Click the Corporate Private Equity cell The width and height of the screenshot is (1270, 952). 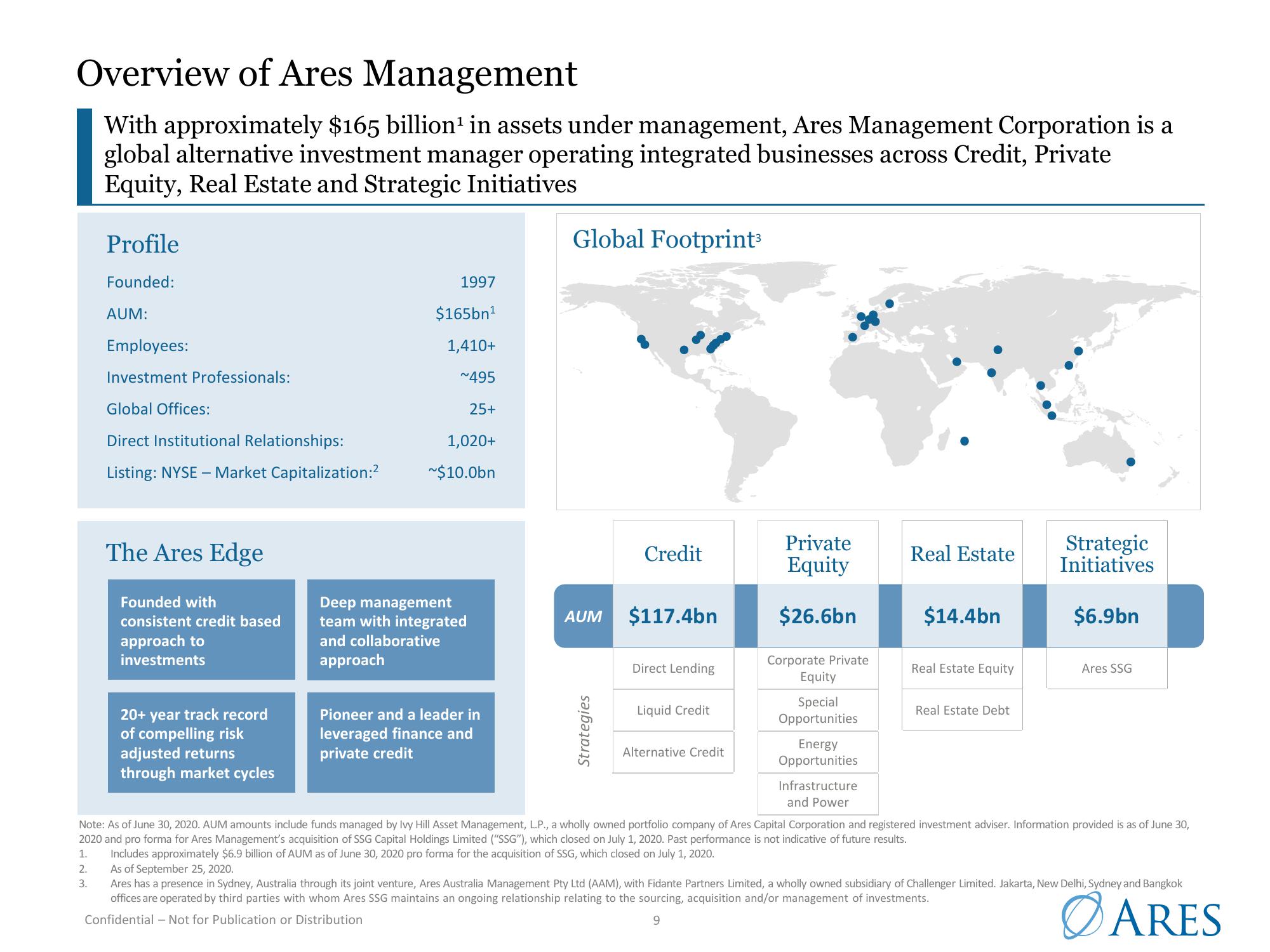tap(818, 668)
